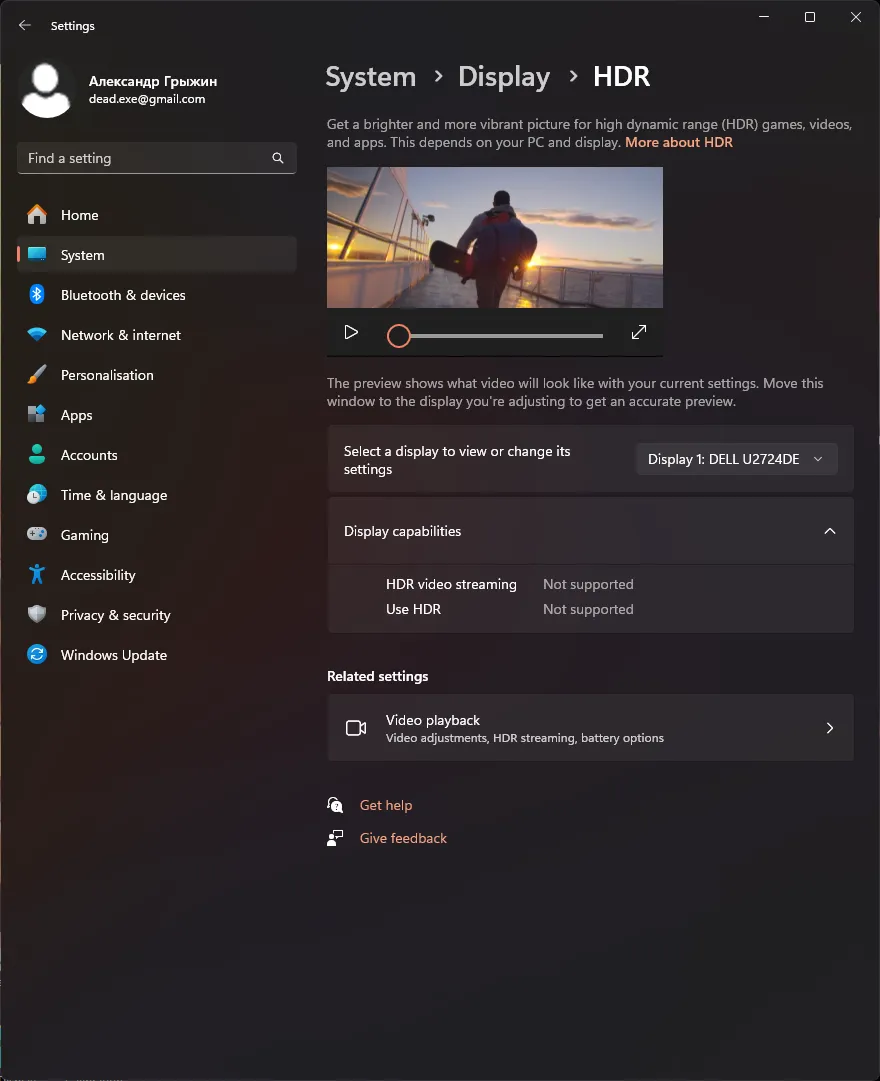Click the Get help link
Screen dimensions: 880x1081
coord(385,805)
